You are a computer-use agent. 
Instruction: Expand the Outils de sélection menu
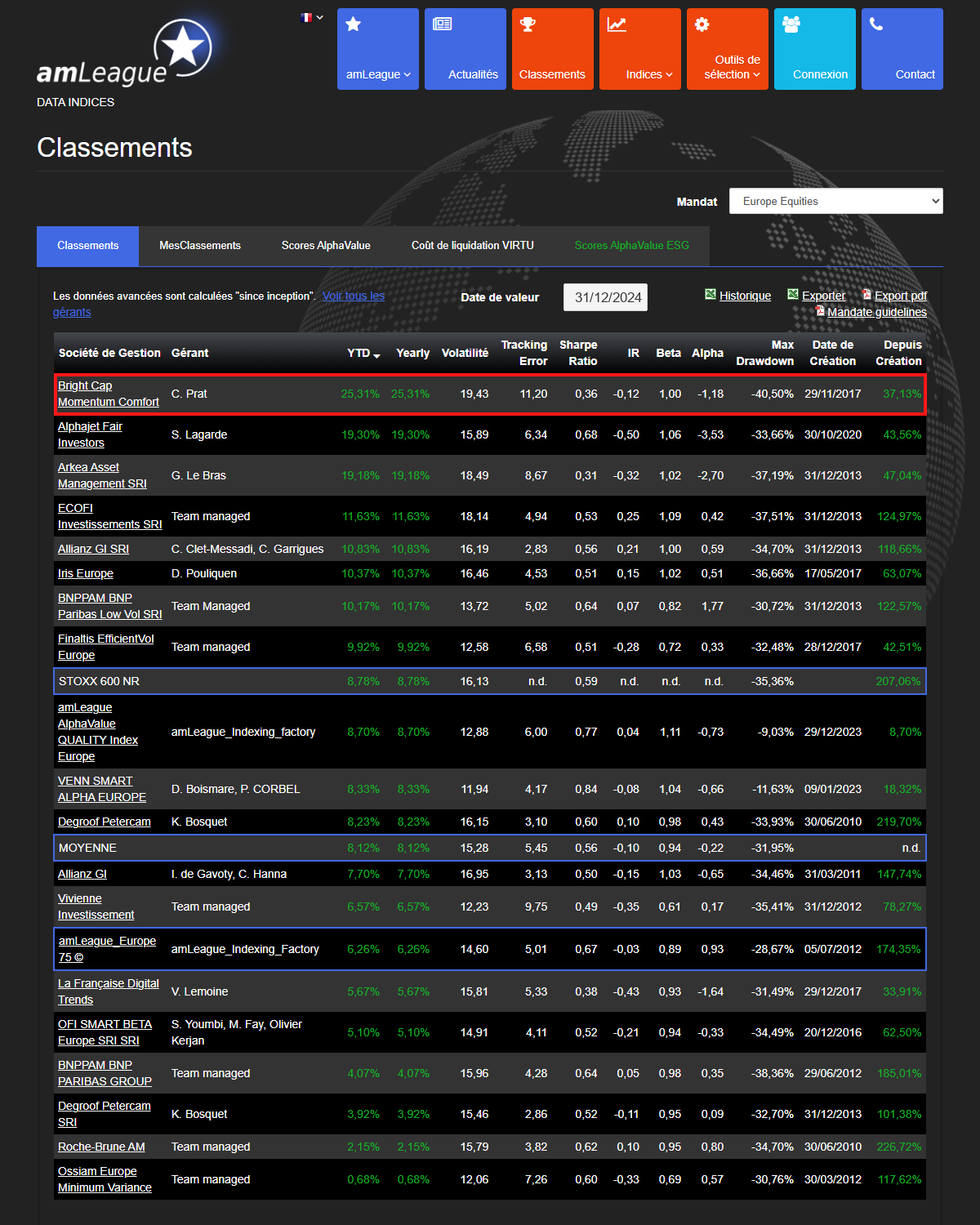[x=728, y=49]
